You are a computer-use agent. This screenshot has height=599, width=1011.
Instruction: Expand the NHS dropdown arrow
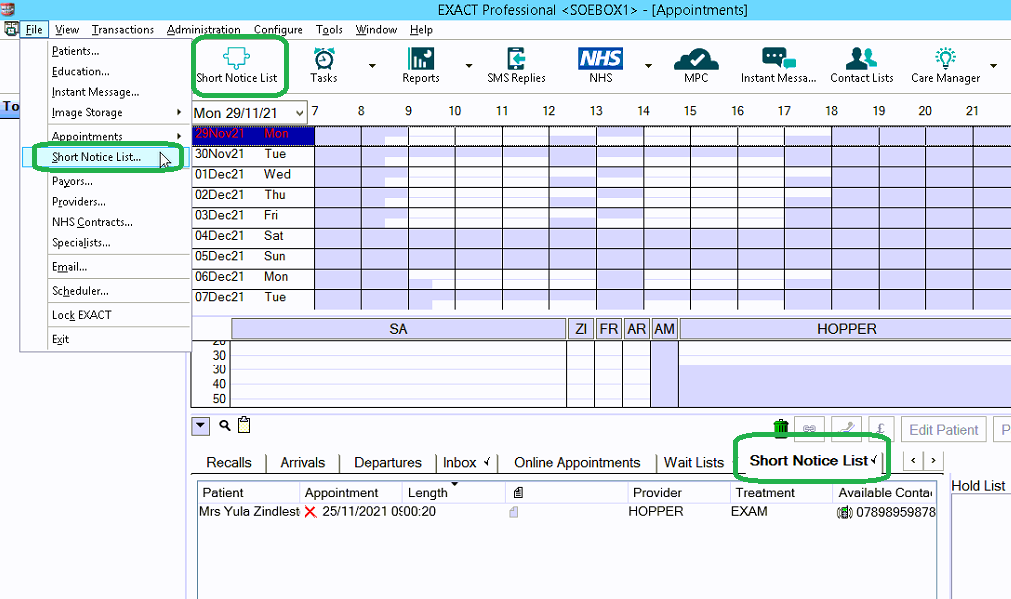648,66
